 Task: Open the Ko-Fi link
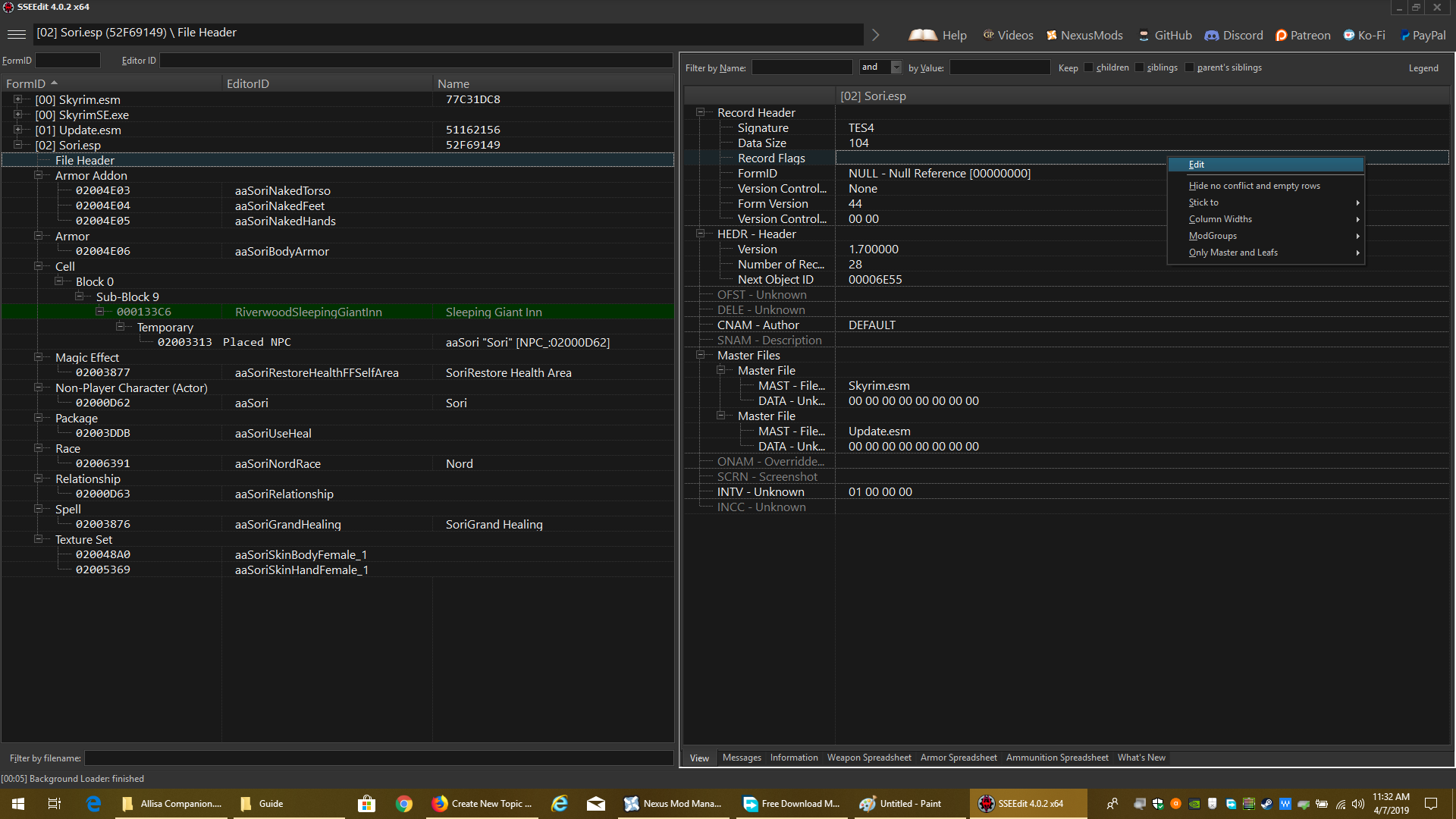coord(1364,35)
